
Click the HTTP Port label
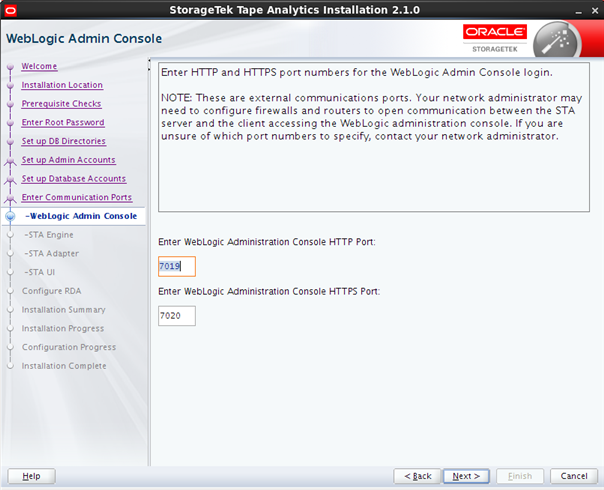click(x=267, y=242)
